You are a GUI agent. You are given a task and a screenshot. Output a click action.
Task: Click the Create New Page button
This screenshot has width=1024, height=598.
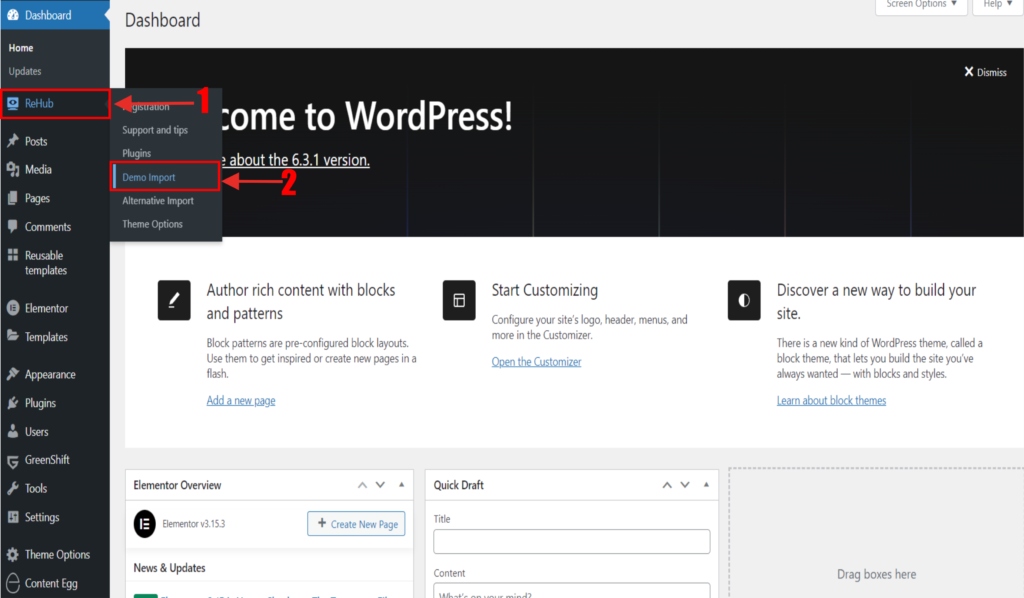click(x=356, y=524)
